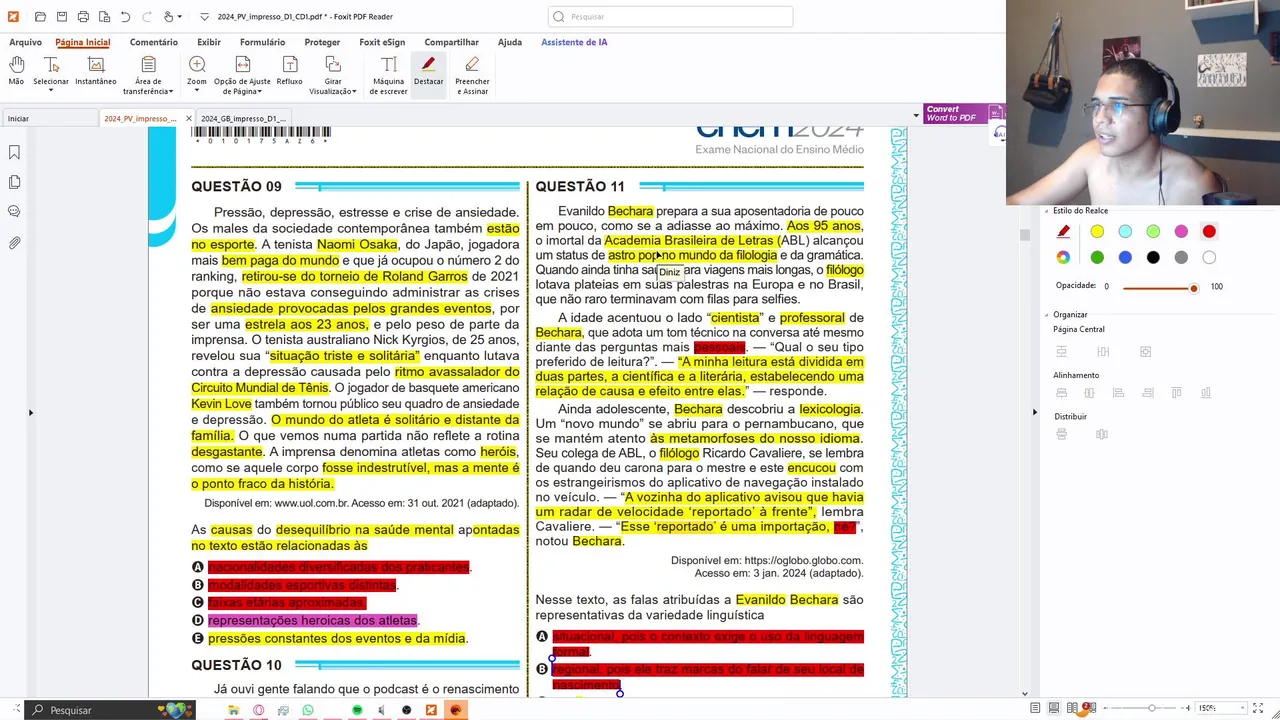Collapse the right panel using arrow

(x=1034, y=412)
